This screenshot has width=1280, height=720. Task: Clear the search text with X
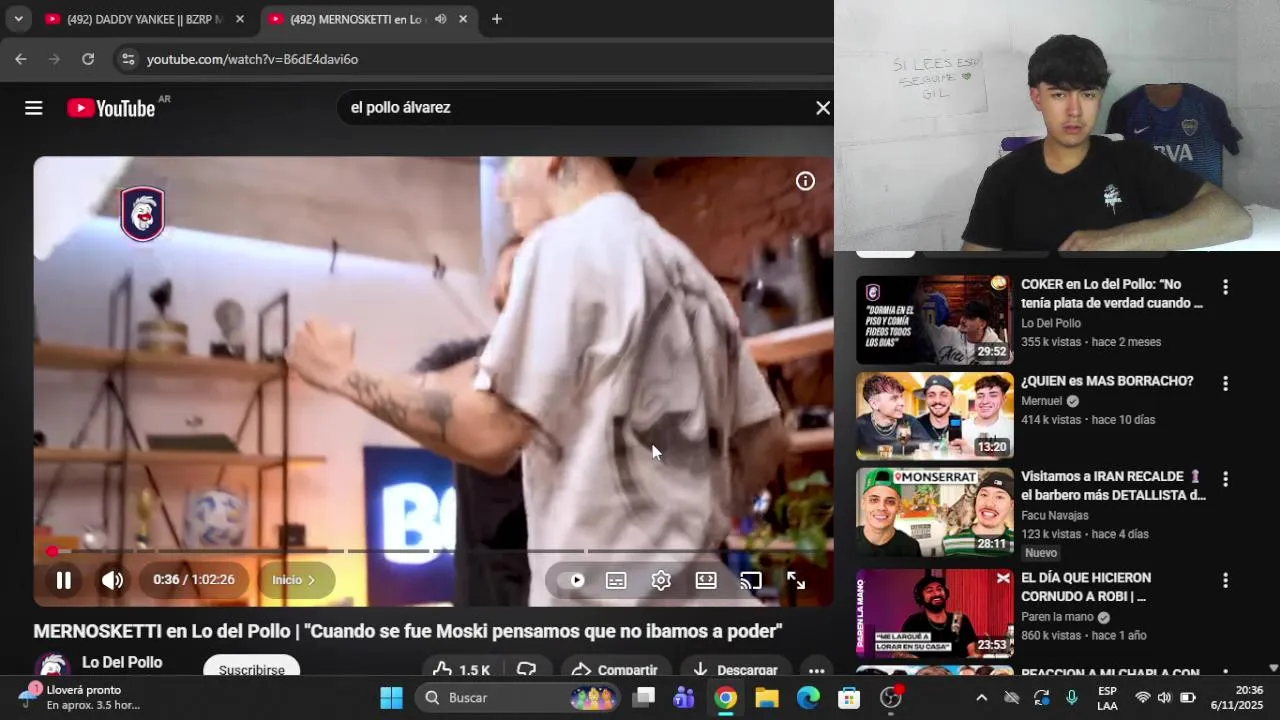coord(823,108)
